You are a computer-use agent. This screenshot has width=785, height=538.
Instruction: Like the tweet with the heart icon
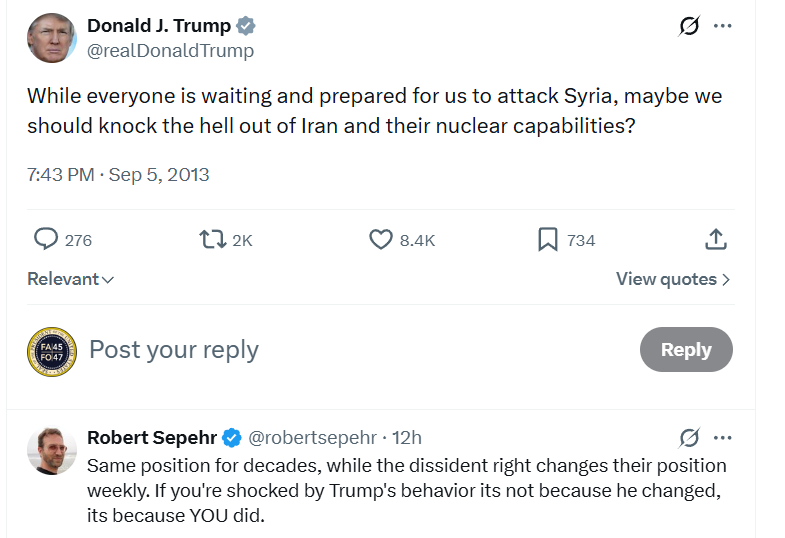pos(381,239)
